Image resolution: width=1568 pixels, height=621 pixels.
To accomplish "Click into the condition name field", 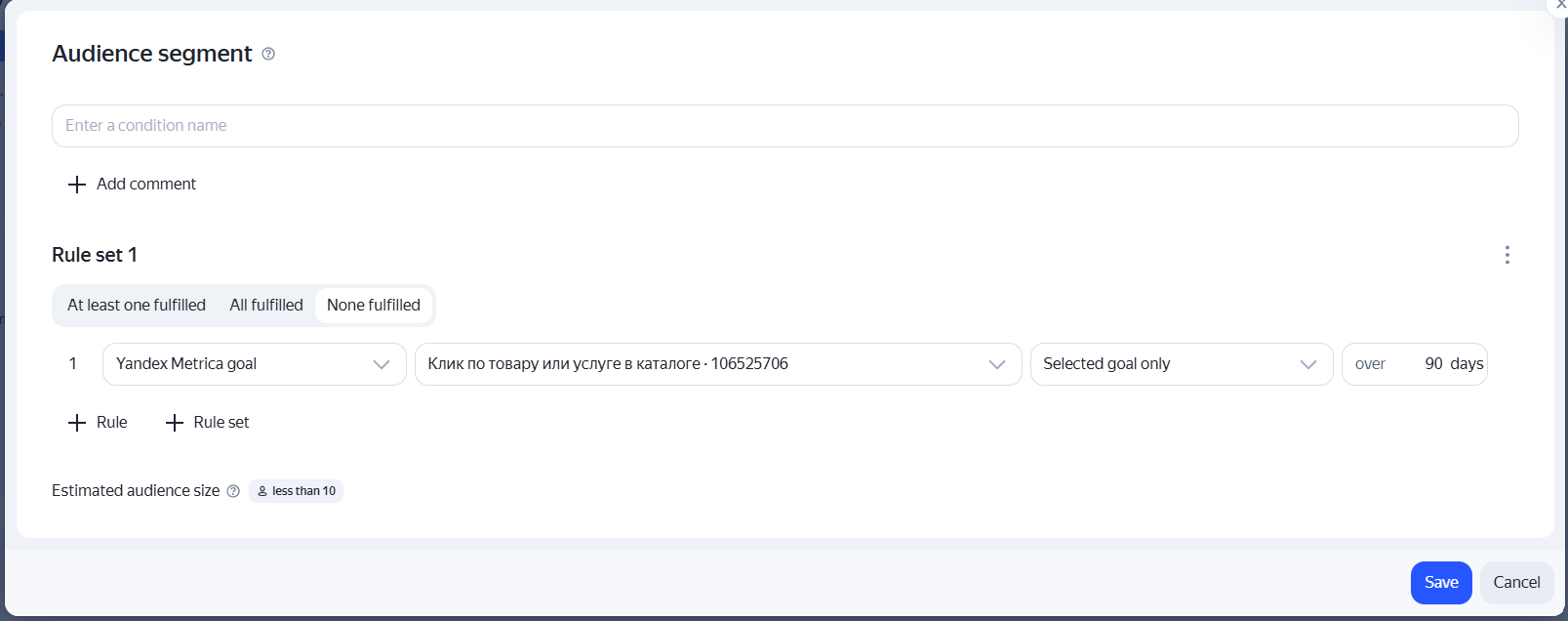I will click(785, 126).
